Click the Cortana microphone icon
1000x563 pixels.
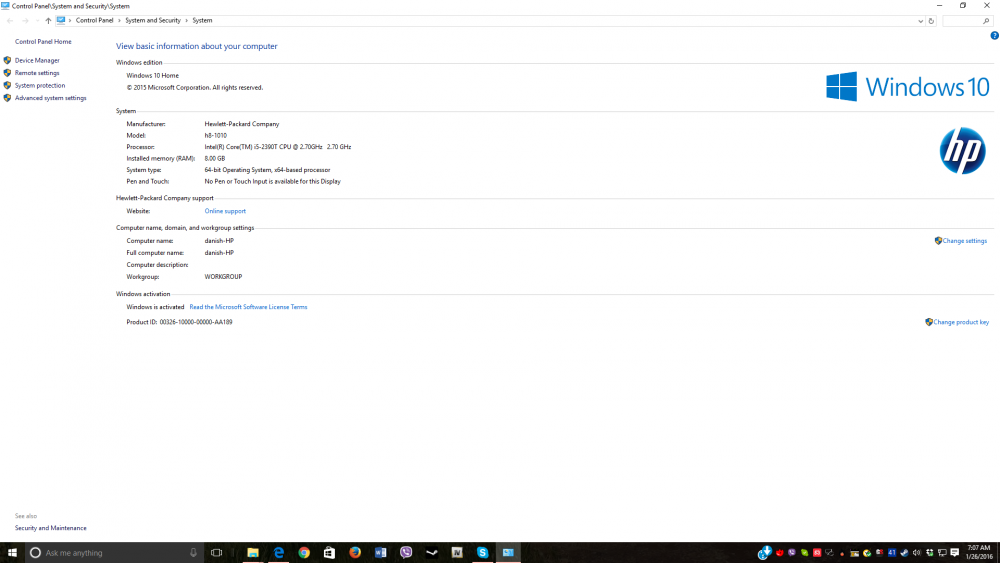point(193,553)
